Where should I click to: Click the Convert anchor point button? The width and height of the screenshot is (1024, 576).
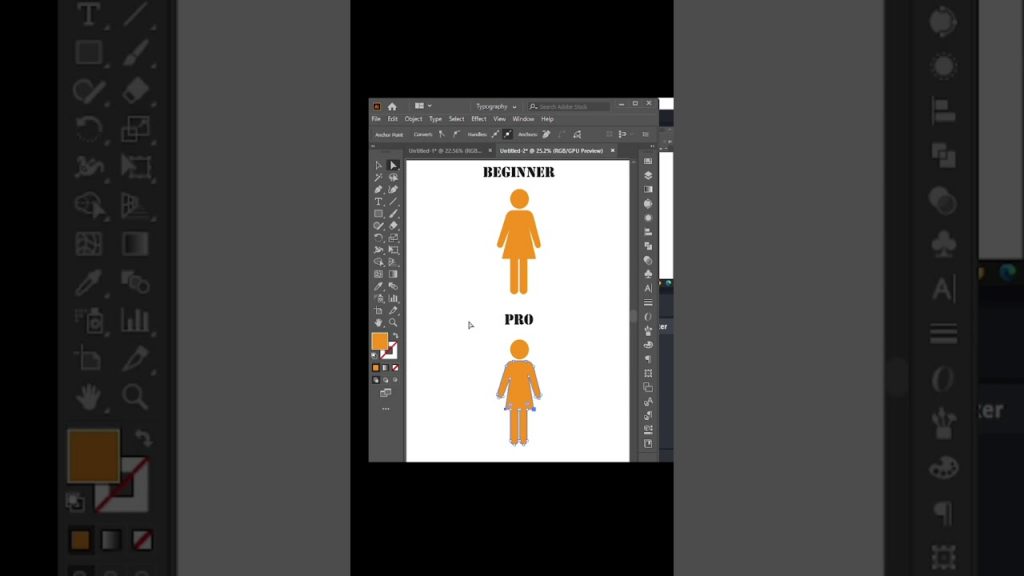[x=440, y=133]
